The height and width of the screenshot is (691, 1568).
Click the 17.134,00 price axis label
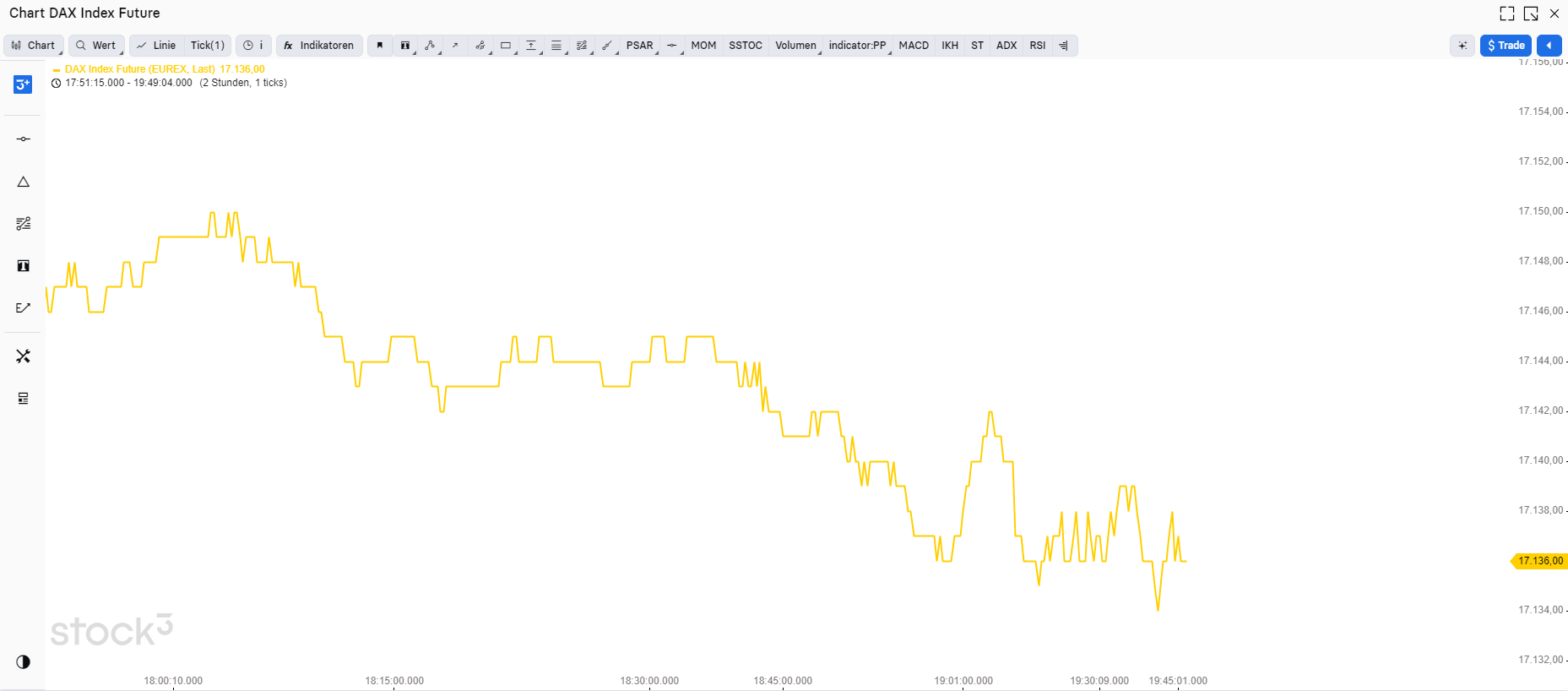[1540, 610]
